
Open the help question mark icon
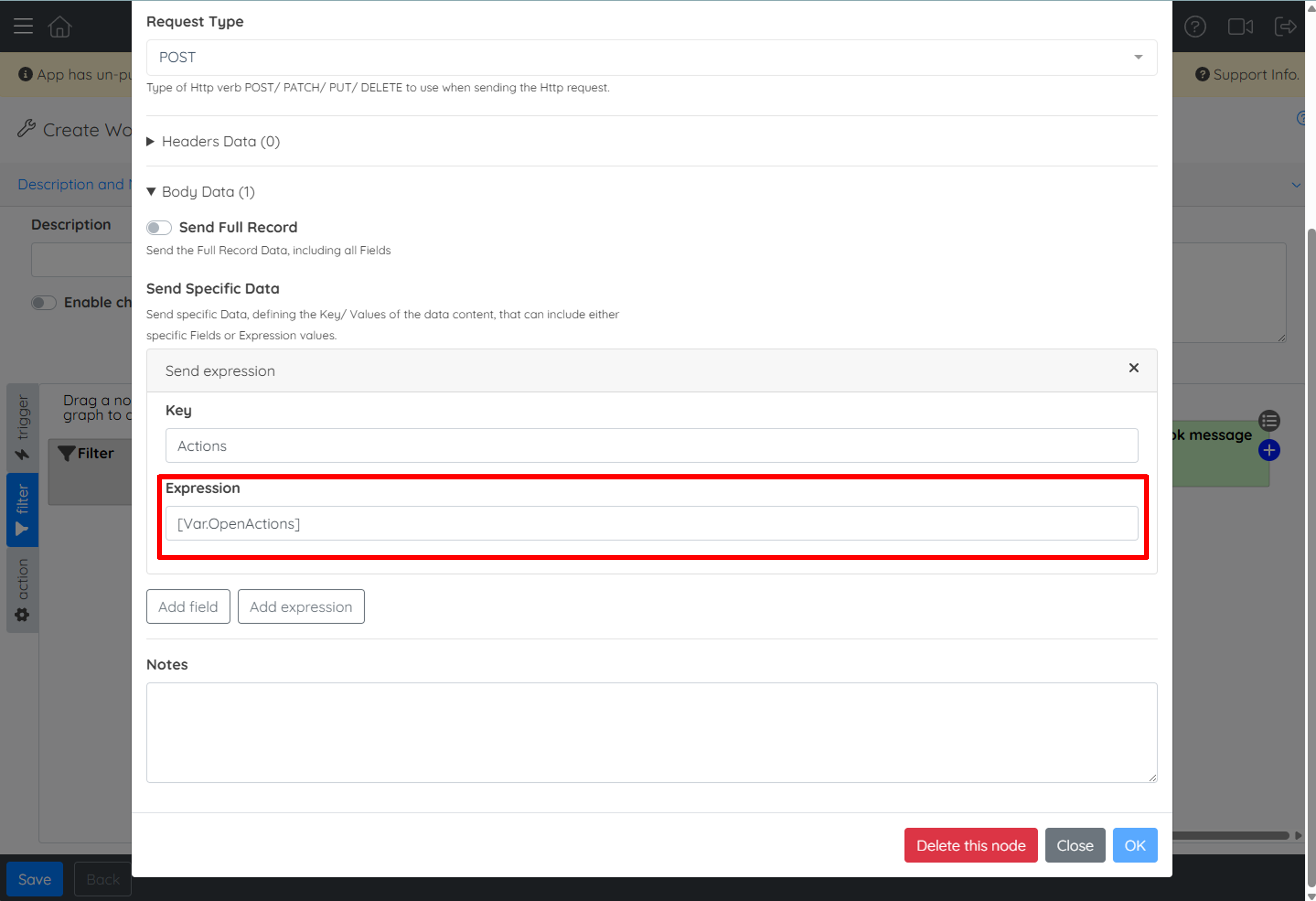click(x=1195, y=27)
